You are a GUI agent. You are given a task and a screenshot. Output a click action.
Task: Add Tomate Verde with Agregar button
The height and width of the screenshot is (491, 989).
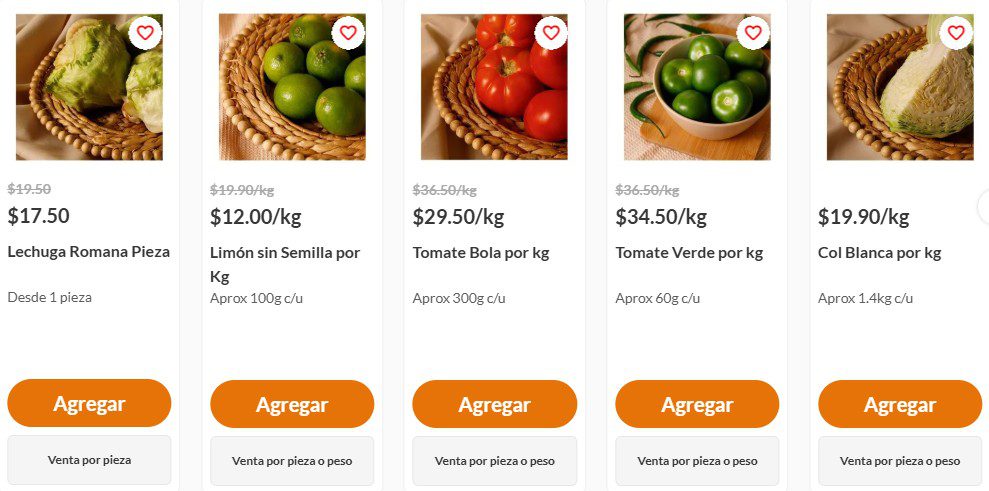[697, 404]
